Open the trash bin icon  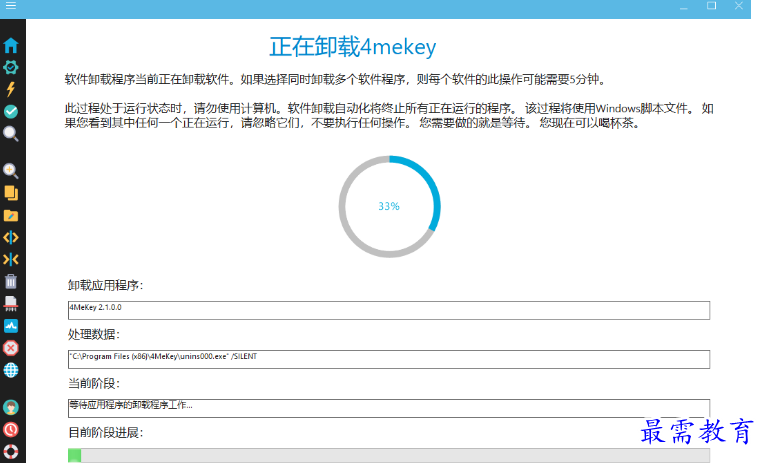(x=11, y=281)
